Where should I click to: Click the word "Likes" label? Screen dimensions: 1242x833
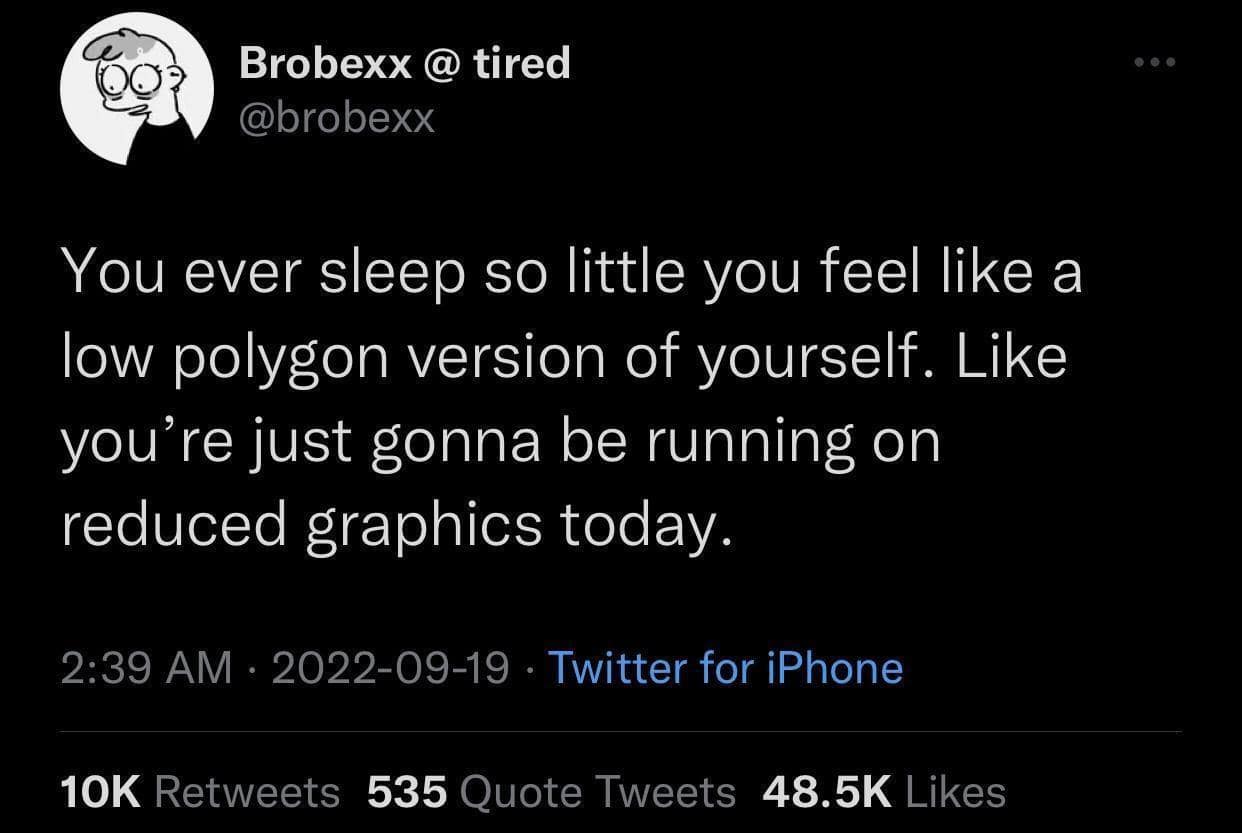click(x=953, y=792)
